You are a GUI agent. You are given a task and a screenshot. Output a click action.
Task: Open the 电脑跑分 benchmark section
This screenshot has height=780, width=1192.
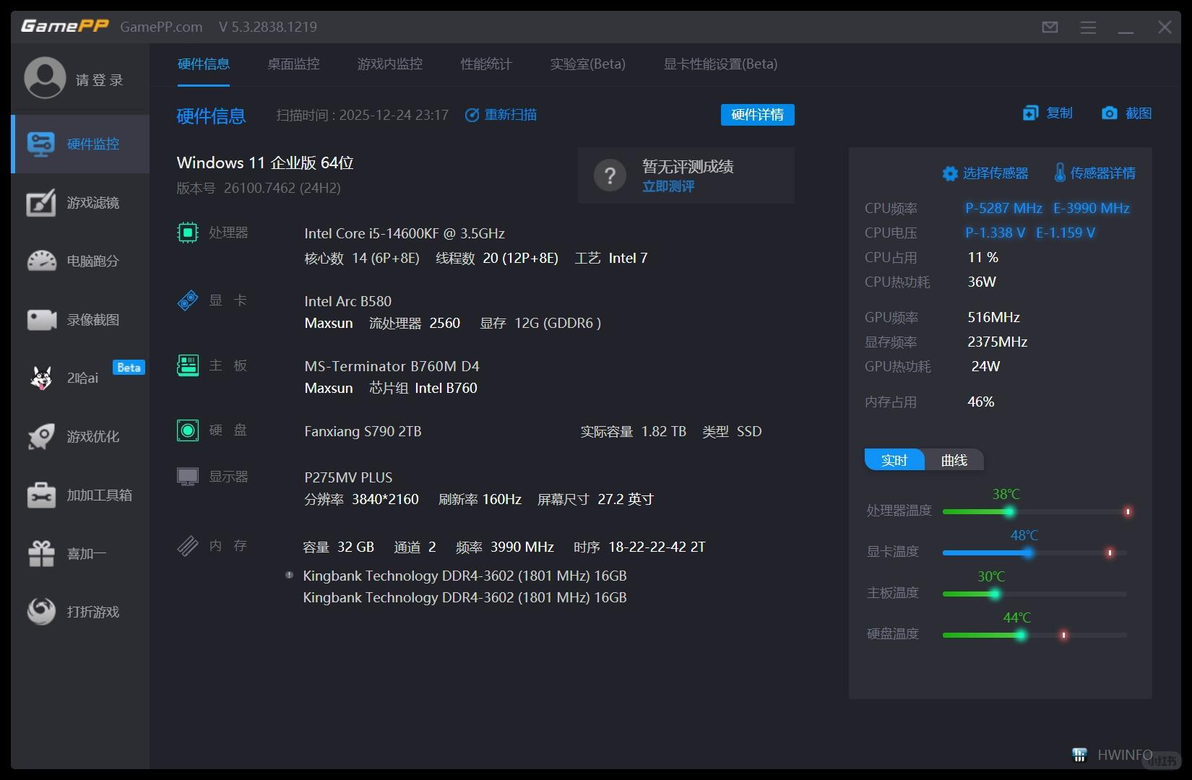click(81, 261)
